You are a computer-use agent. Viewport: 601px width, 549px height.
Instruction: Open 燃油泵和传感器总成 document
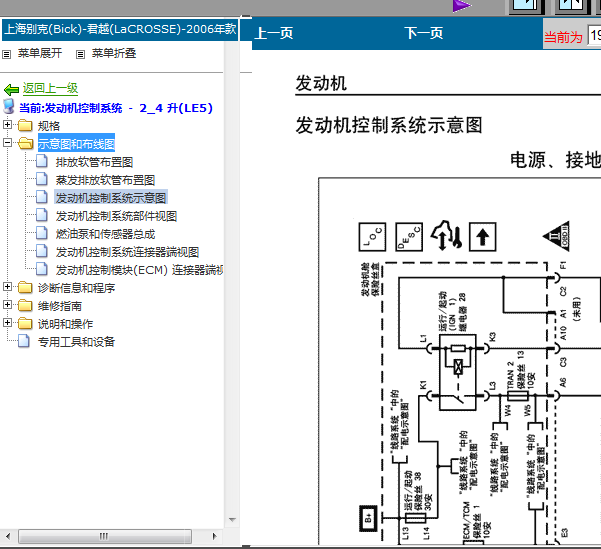click(105, 234)
